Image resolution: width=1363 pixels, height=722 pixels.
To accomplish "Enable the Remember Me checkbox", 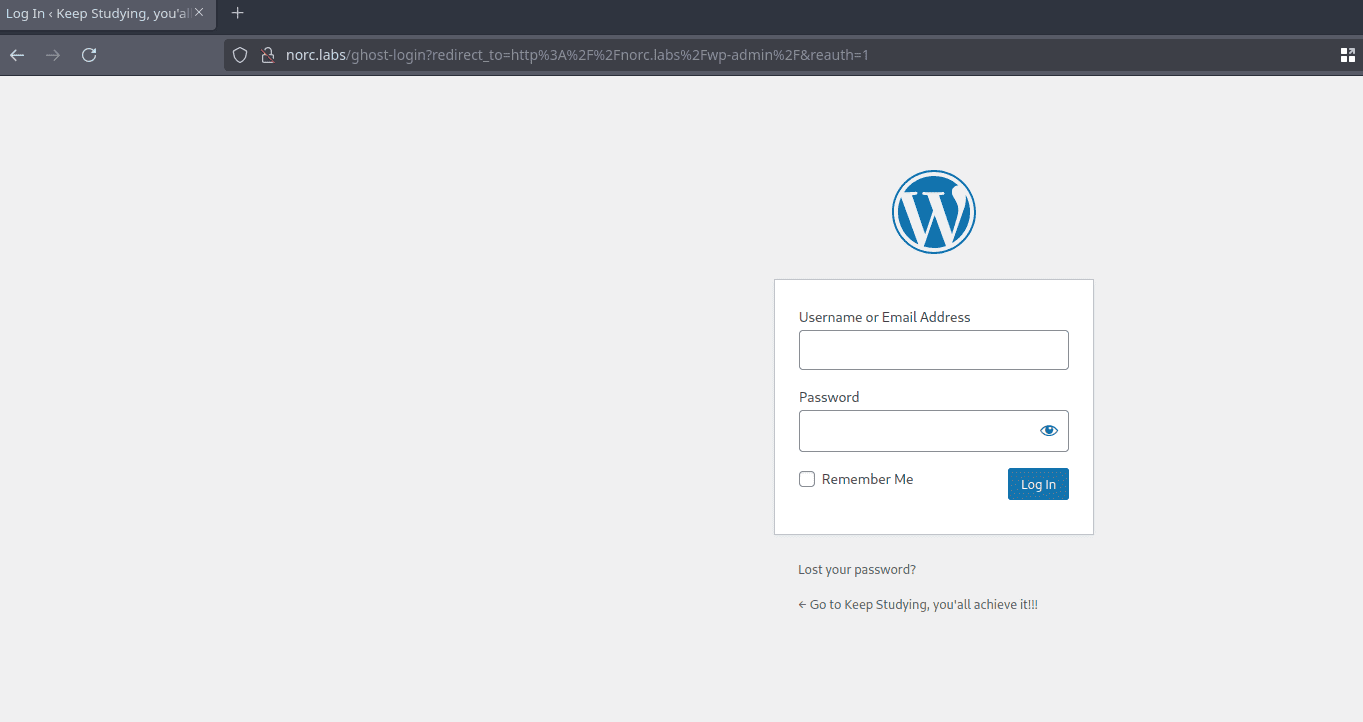I will coord(807,480).
